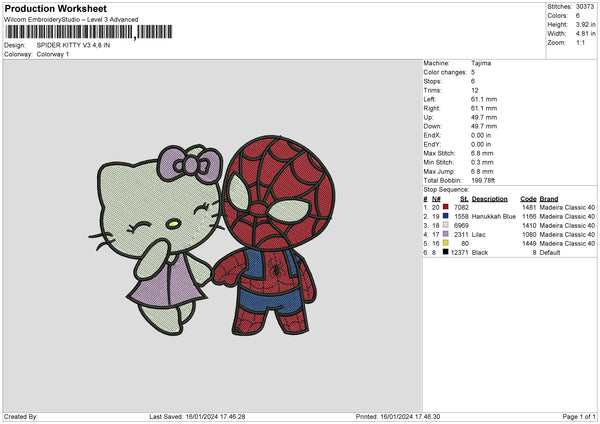Click the yellow thread color swatch
This screenshot has width=600, height=424.
click(x=445, y=243)
